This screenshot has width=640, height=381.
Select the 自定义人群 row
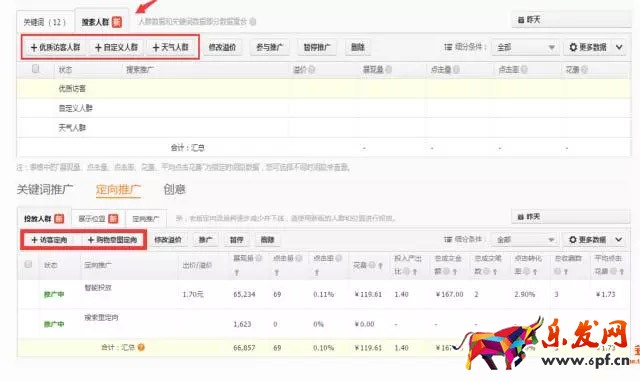(x=324, y=108)
